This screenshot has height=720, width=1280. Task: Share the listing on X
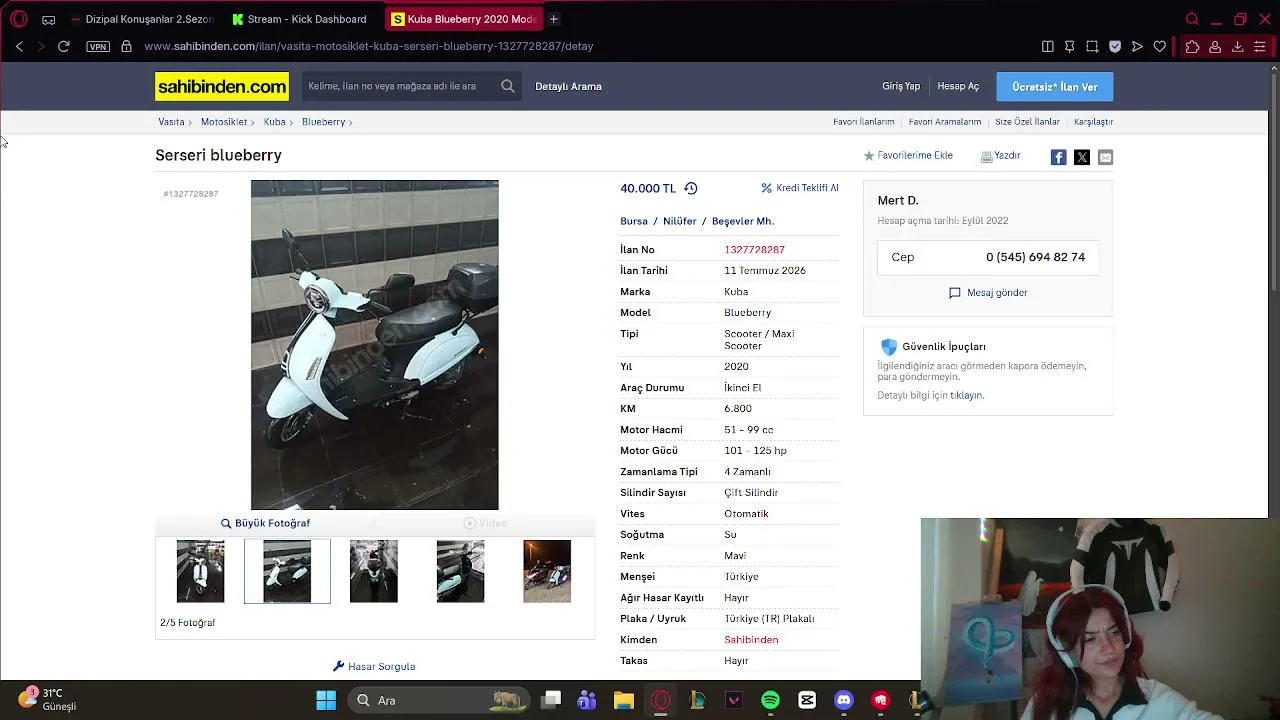[x=1082, y=157]
